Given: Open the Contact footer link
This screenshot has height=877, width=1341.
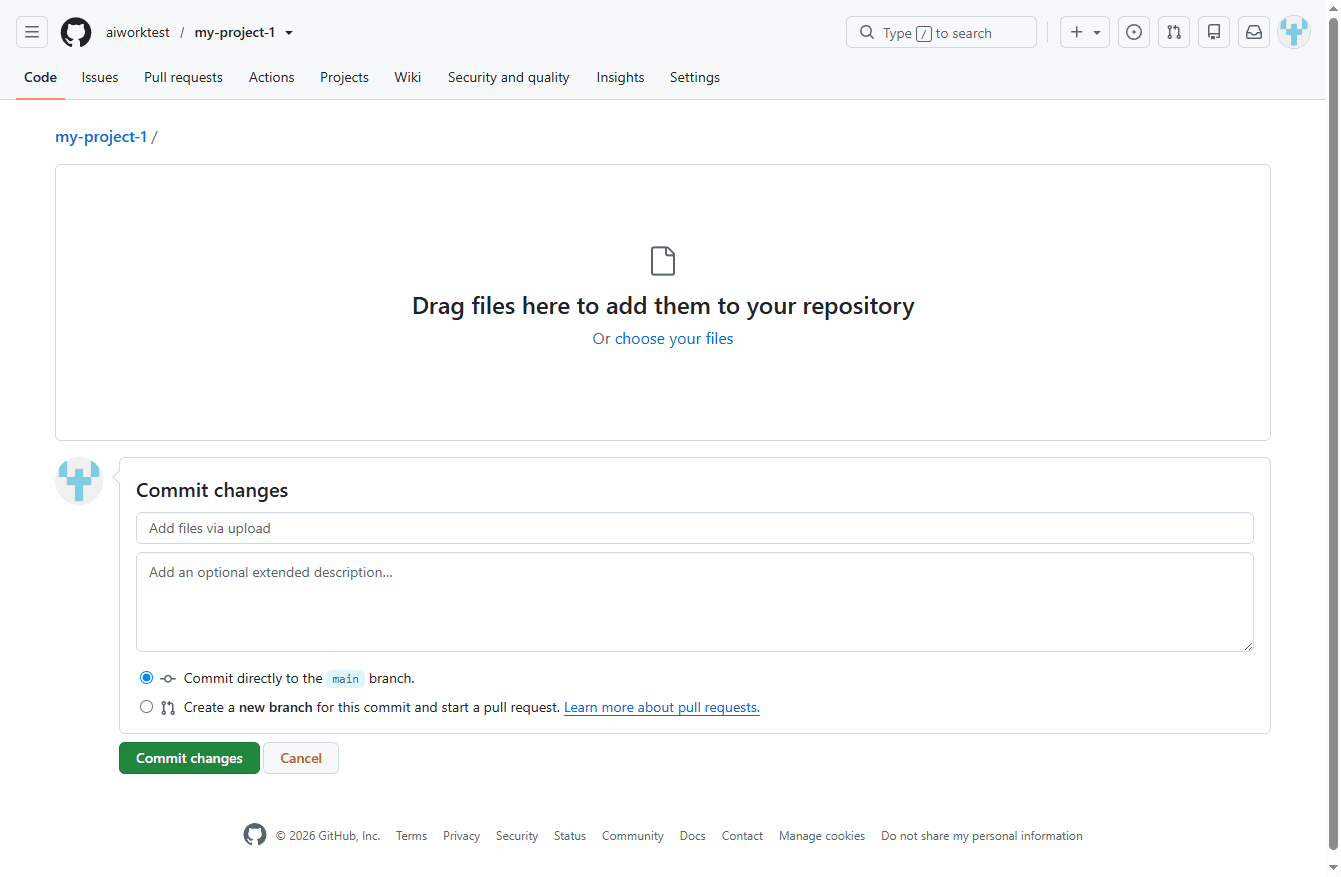Looking at the screenshot, I should [x=742, y=836].
